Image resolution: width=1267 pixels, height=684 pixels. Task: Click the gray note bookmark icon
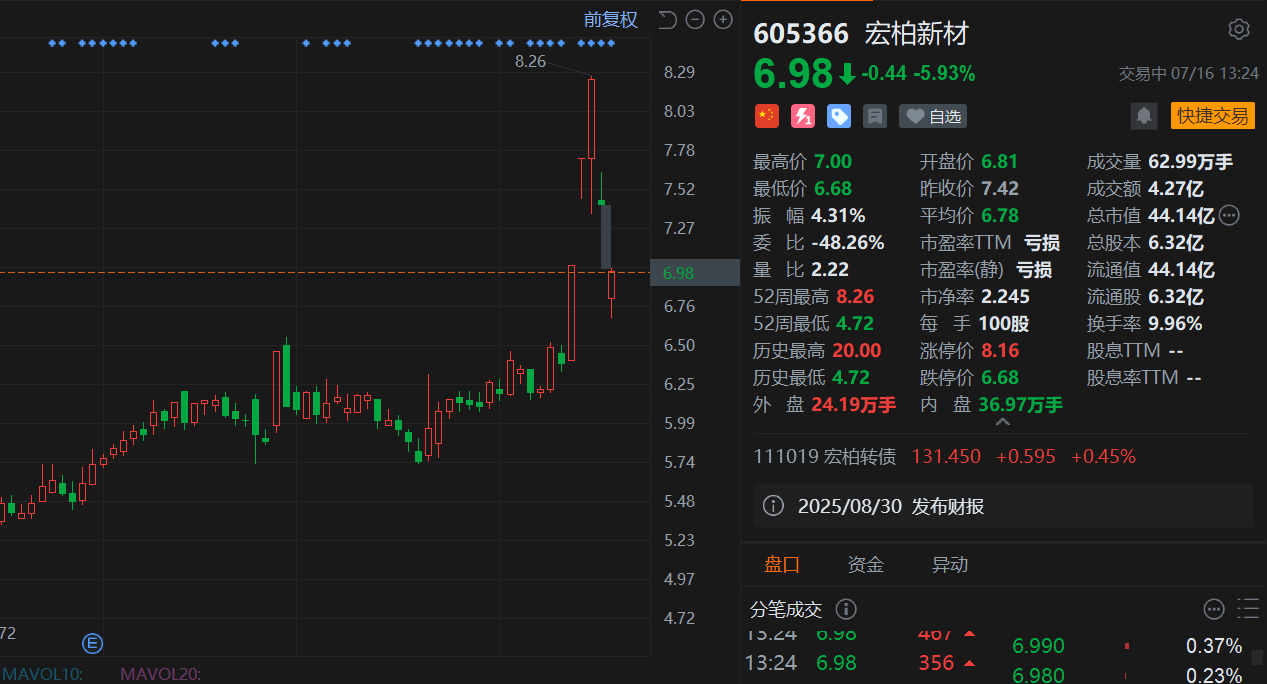click(874, 116)
